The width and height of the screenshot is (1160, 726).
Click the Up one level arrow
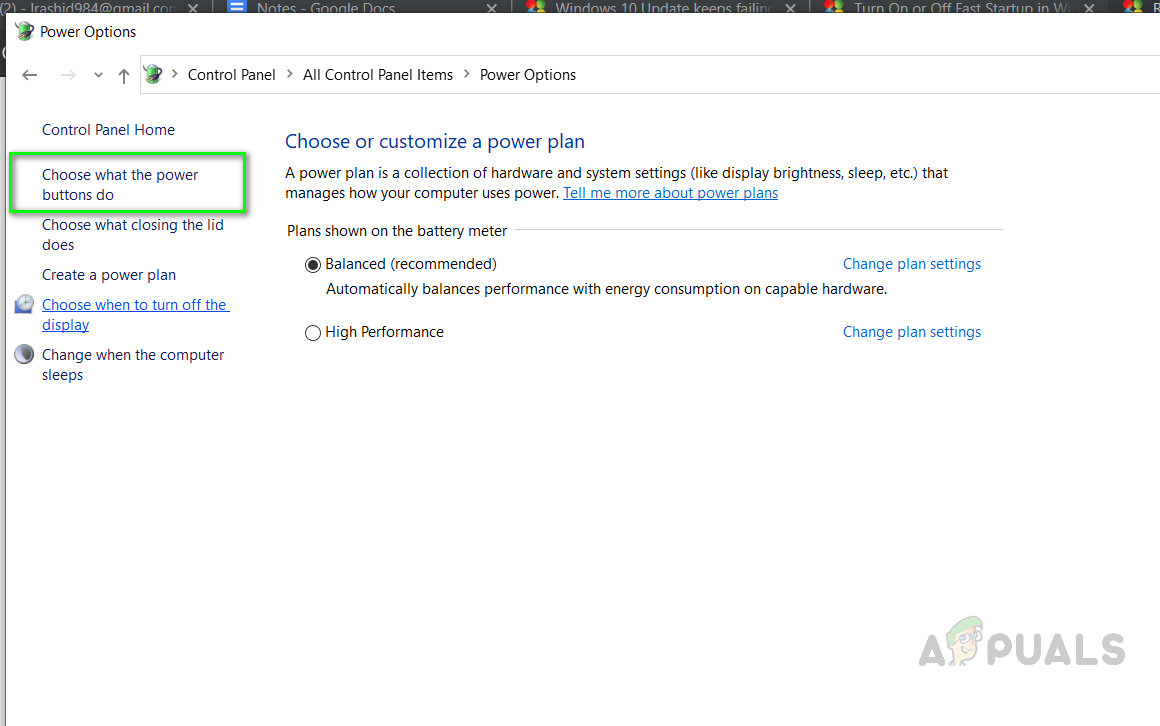point(124,75)
